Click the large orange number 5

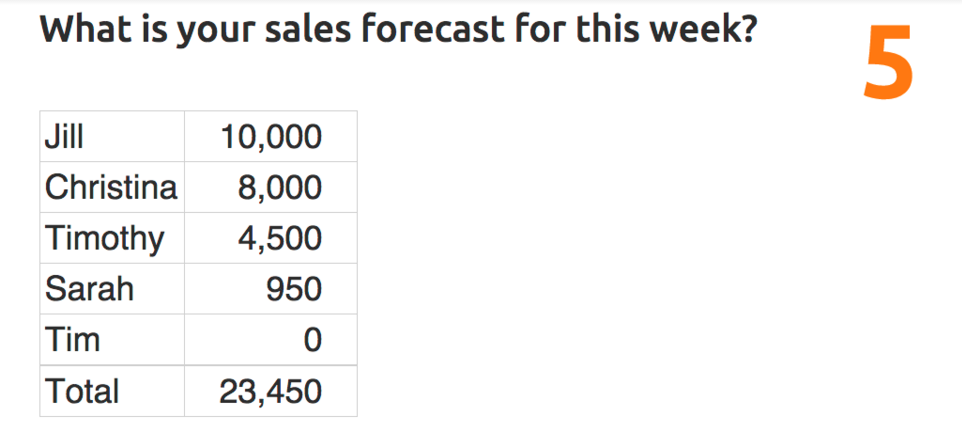coord(888,63)
